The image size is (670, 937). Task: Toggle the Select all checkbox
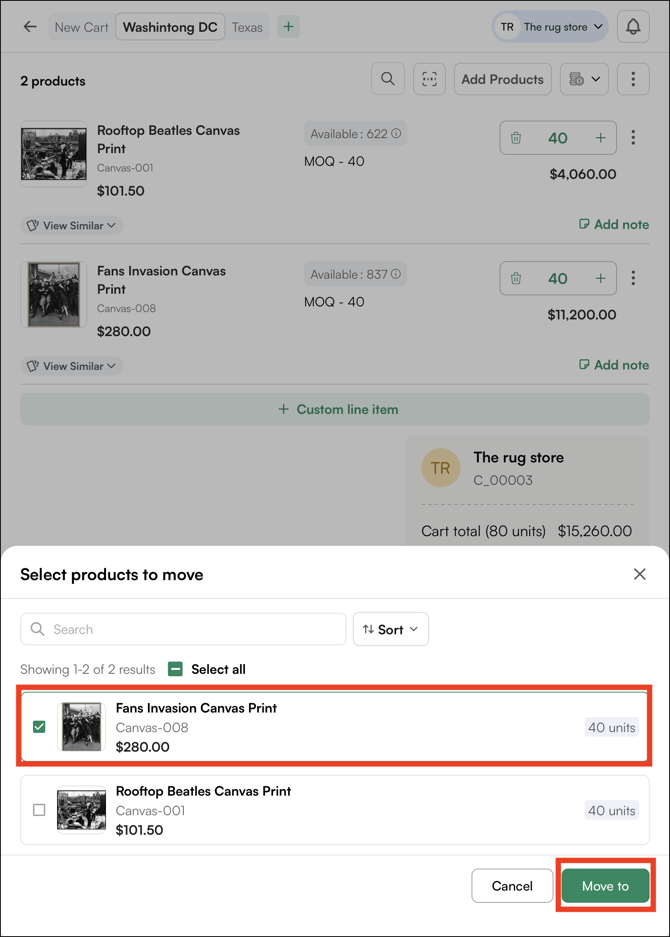[x=176, y=669]
